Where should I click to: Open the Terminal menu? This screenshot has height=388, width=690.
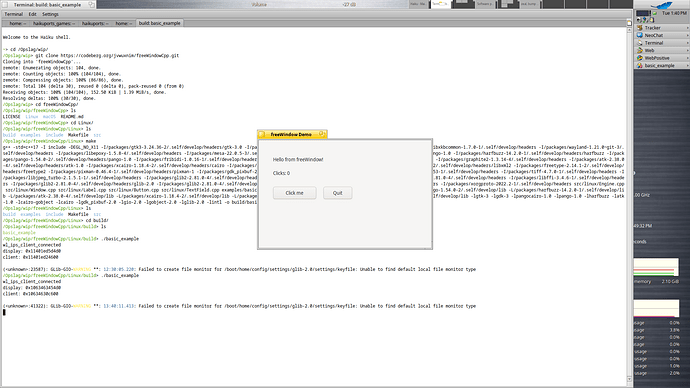point(14,14)
